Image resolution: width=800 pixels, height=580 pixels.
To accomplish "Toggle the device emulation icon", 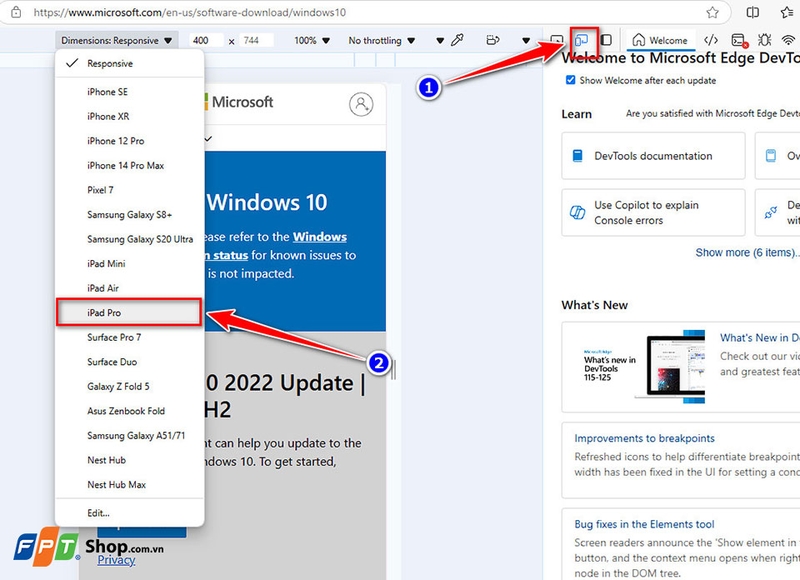I will 581,40.
